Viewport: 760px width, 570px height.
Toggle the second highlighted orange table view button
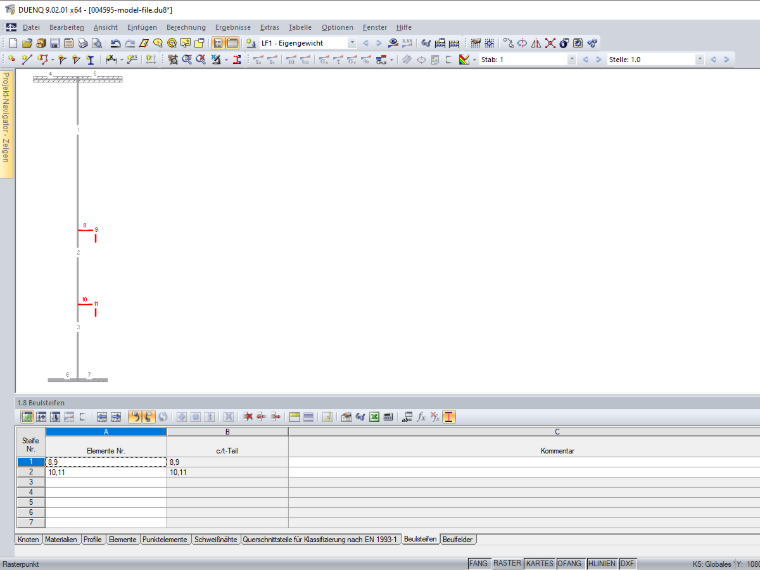click(x=233, y=43)
